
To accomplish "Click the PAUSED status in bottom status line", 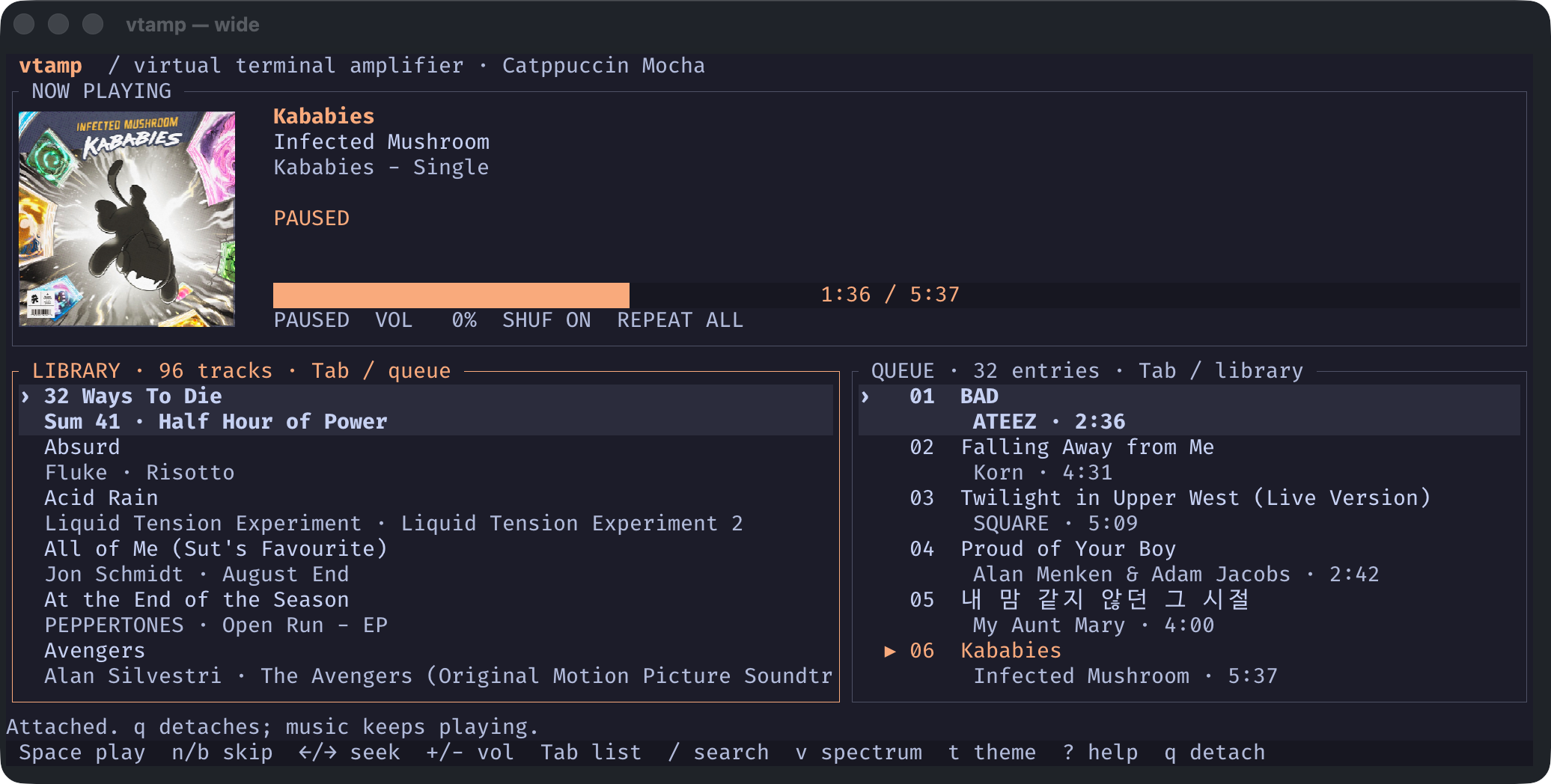I will coord(311,320).
